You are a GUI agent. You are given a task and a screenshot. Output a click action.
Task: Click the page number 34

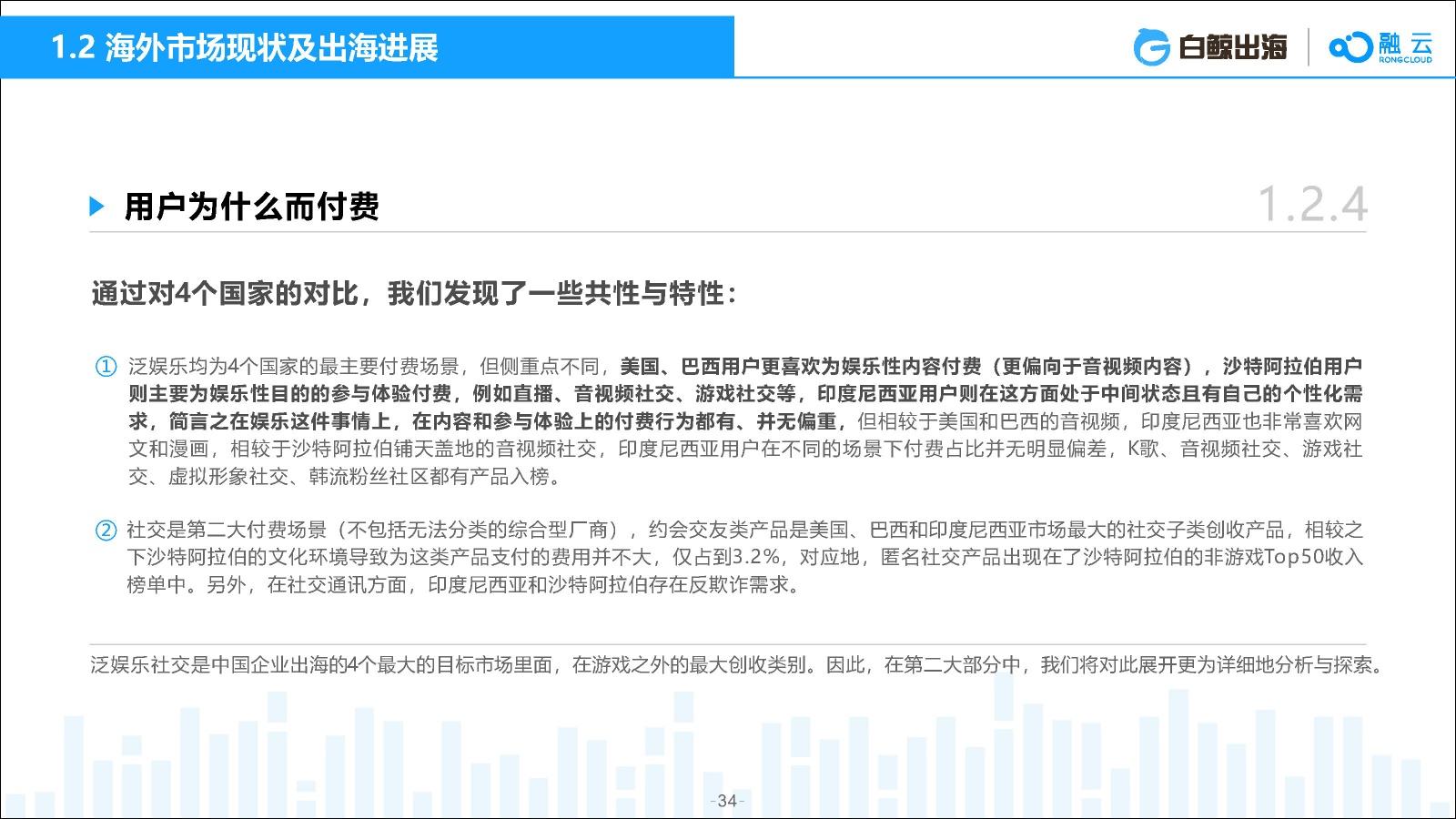coord(727,801)
